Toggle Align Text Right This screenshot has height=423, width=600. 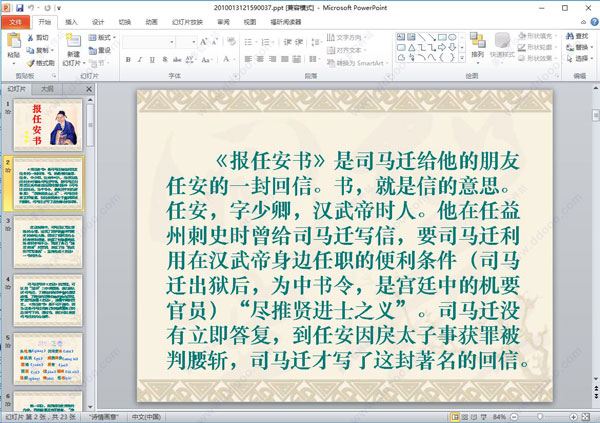click(x=272, y=59)
